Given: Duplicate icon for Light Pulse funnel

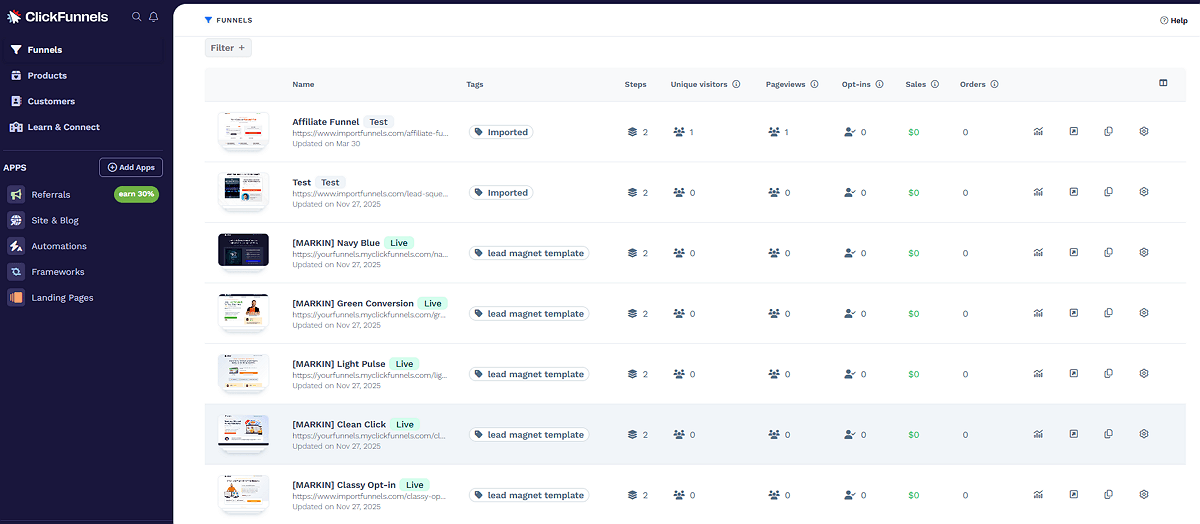Looking at the screenshot, I should pyautogui.click(x=1108, y=373).
